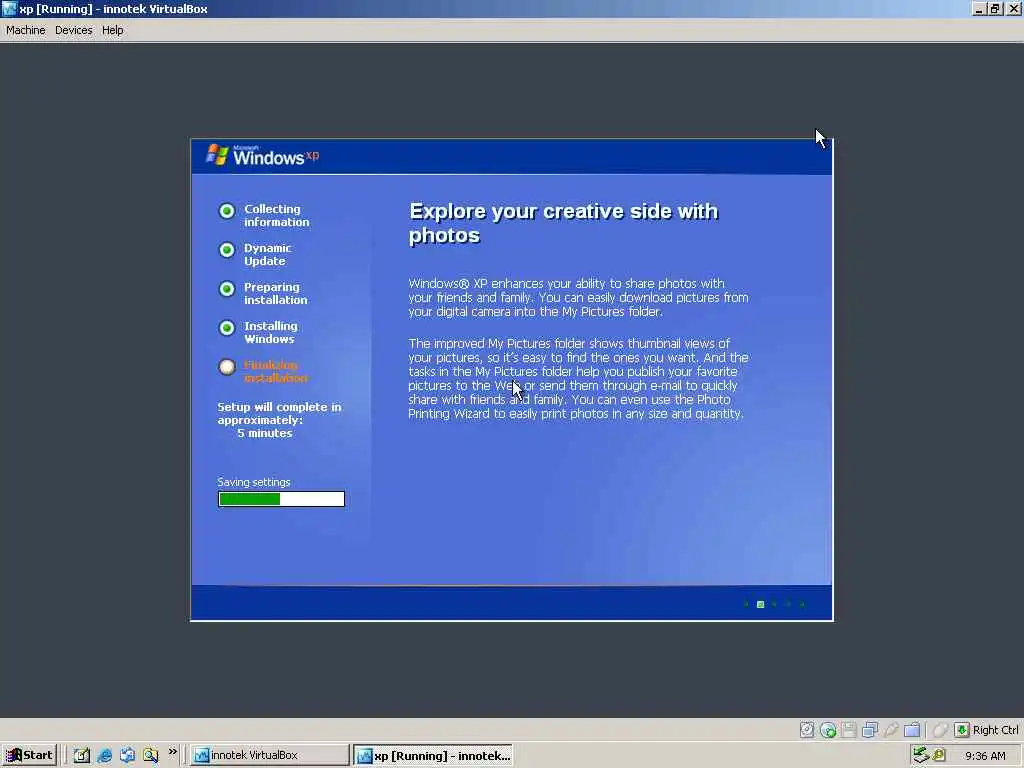Viewport: 1024px width, 768px height.
Task: Click the floppy disk status icon
Action: [x=849, y=729]
